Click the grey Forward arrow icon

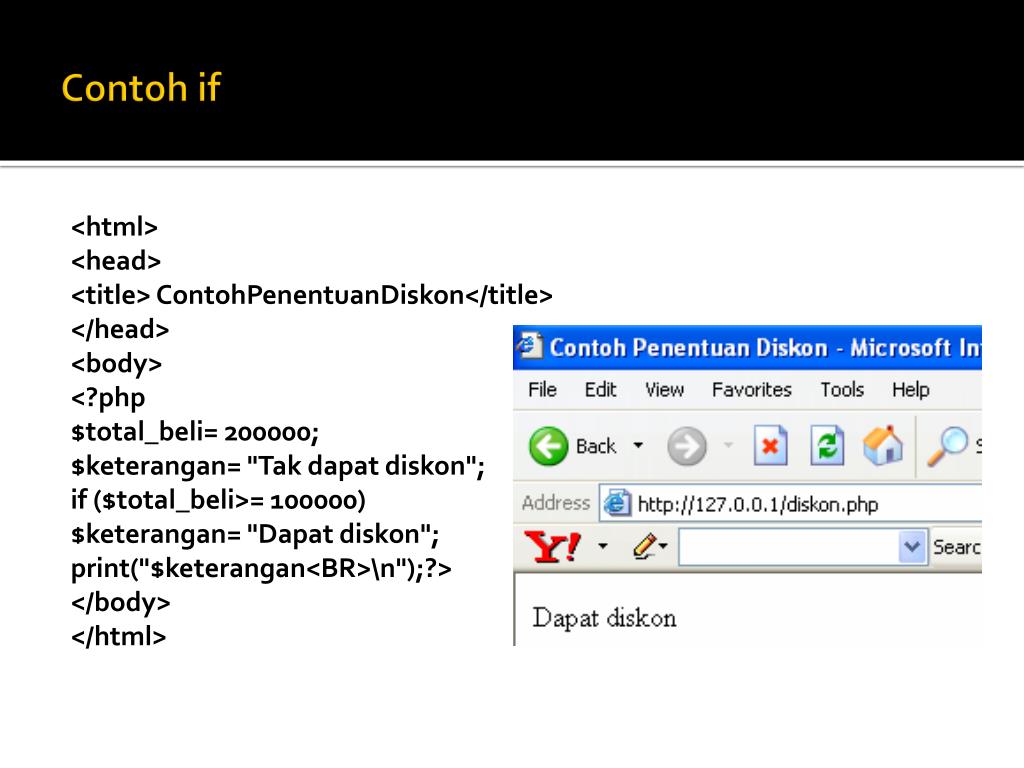[686, 447]
